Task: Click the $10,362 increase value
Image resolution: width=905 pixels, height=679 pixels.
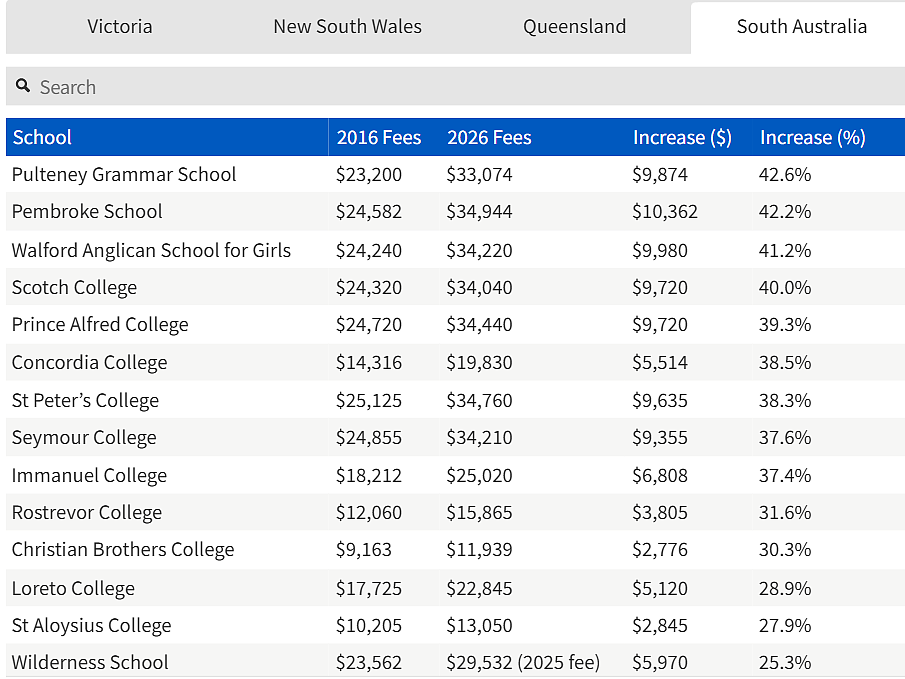Action: (x=665, y=211)
